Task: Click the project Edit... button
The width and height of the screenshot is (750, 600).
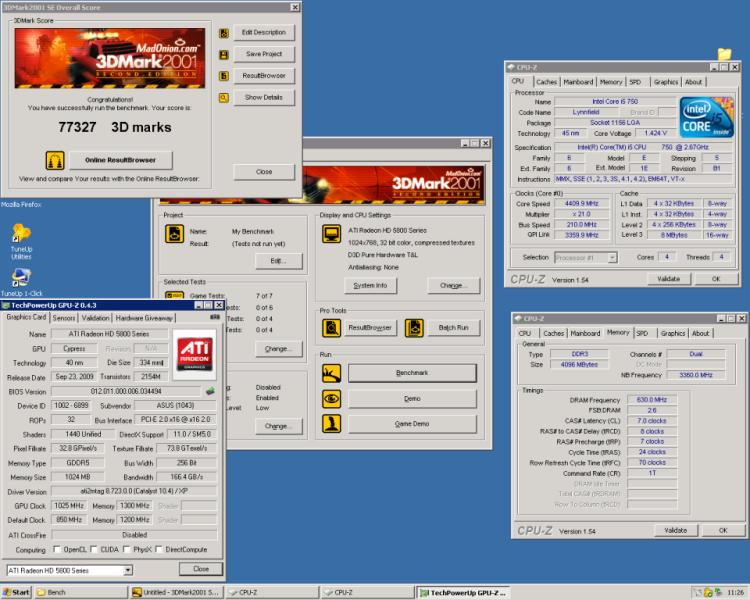Action: (x=278, y=261)
